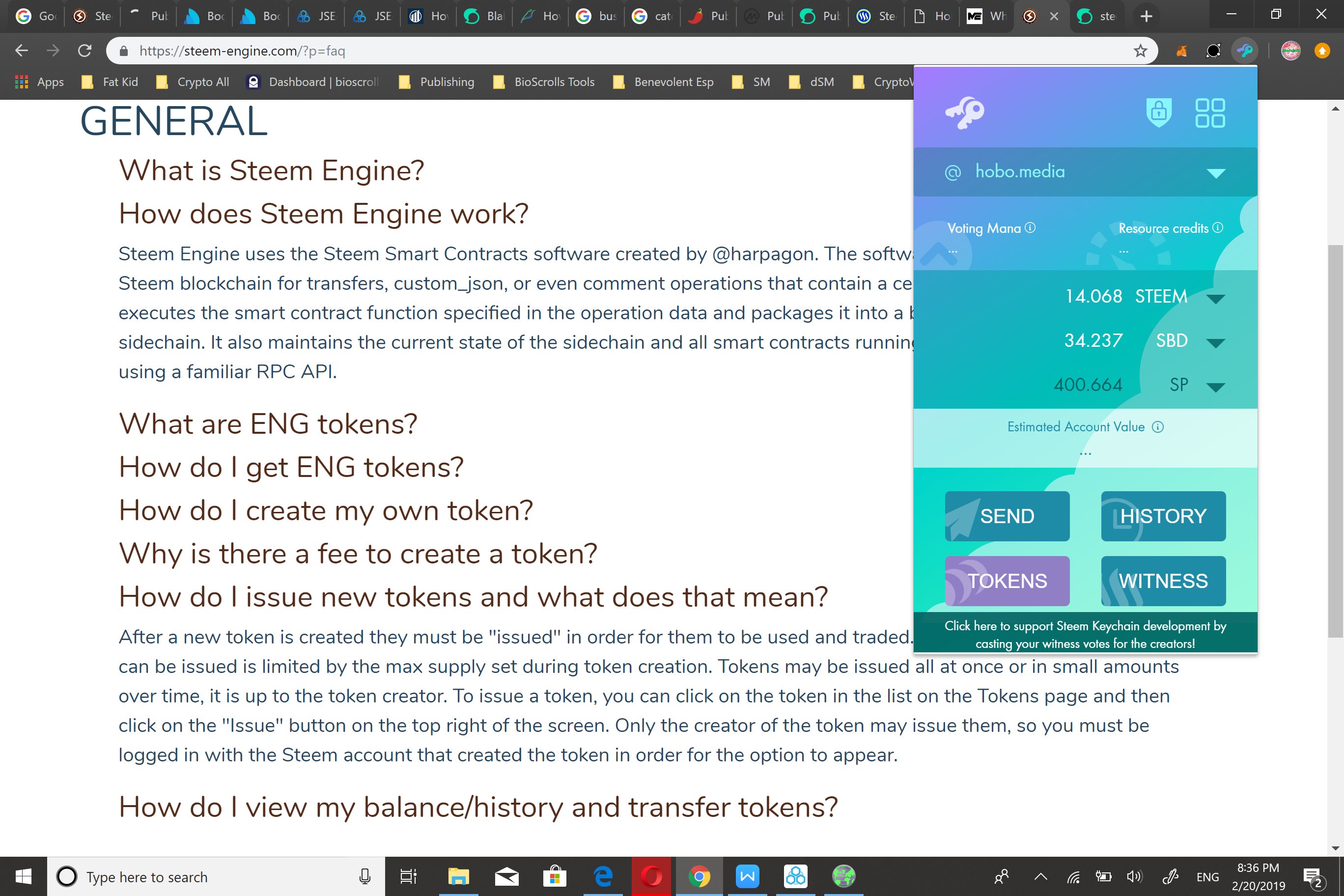Viewport: 1344px width, 896px height.
Task: Click the scrollbar down arrow
Action: coord(1335,848)
